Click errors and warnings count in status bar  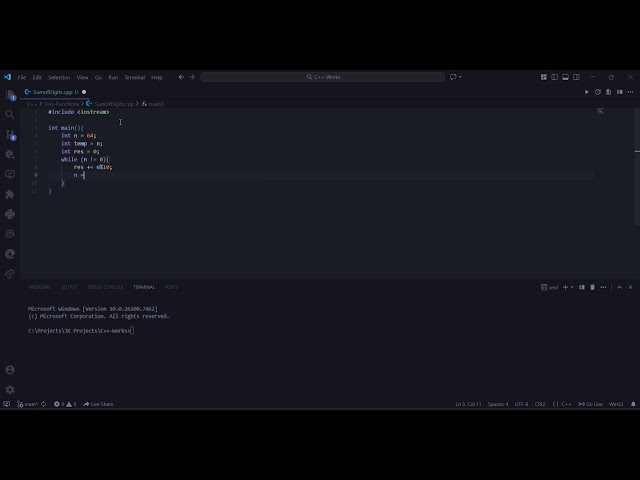click(65, 404)
